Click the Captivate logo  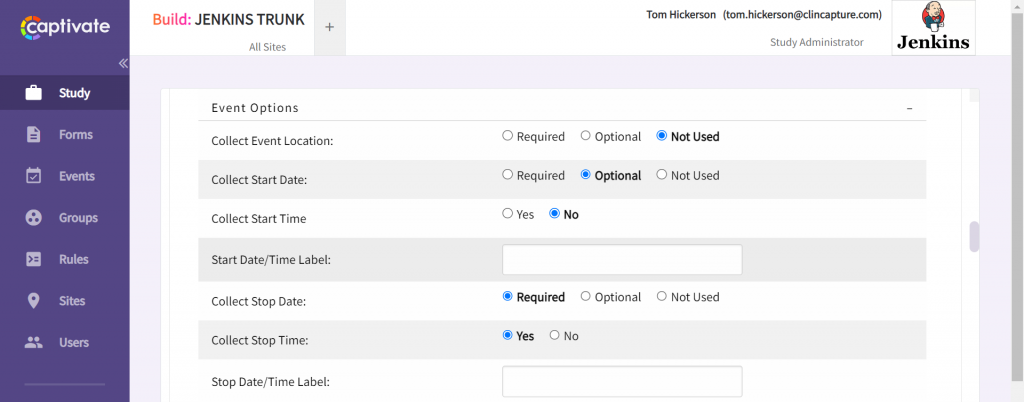tap(65, 27)
